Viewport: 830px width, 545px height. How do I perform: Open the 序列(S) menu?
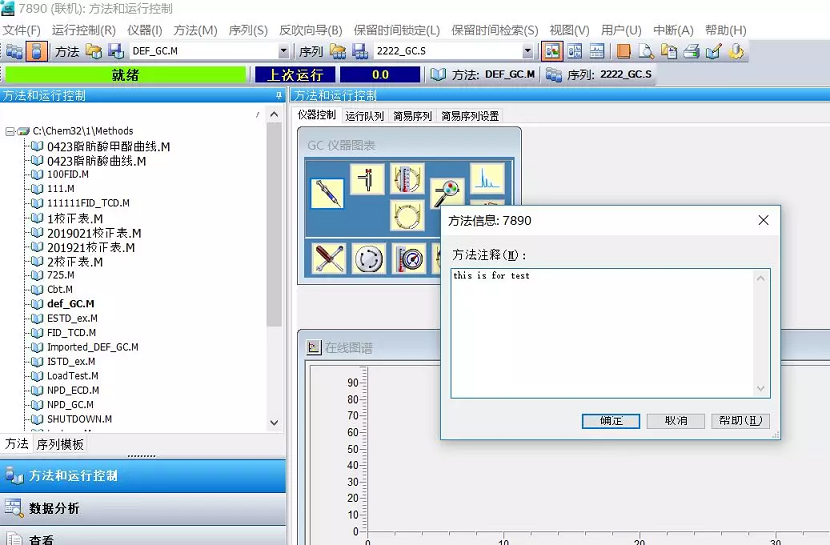tap(248, 30)
